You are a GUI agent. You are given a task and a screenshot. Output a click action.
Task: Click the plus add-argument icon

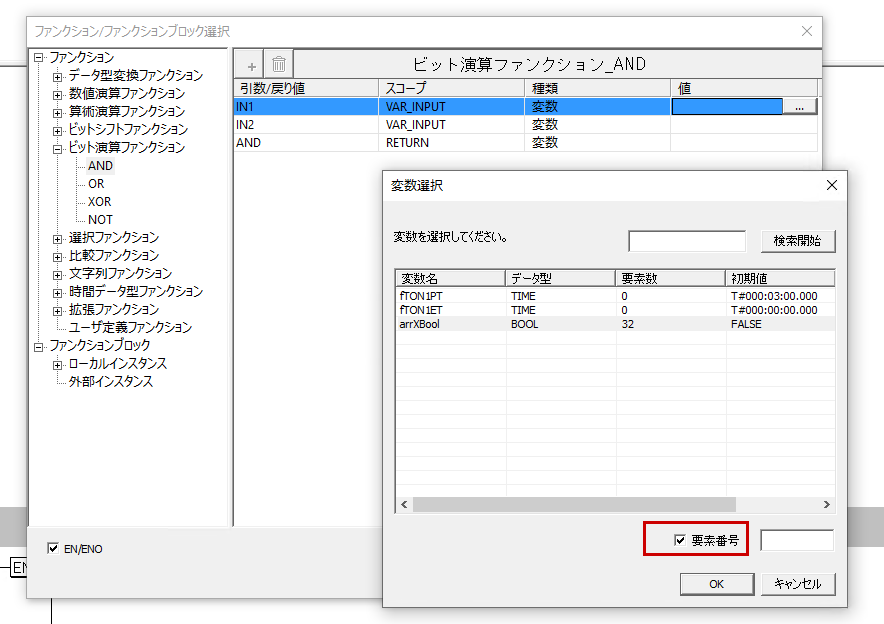point(251,64)
